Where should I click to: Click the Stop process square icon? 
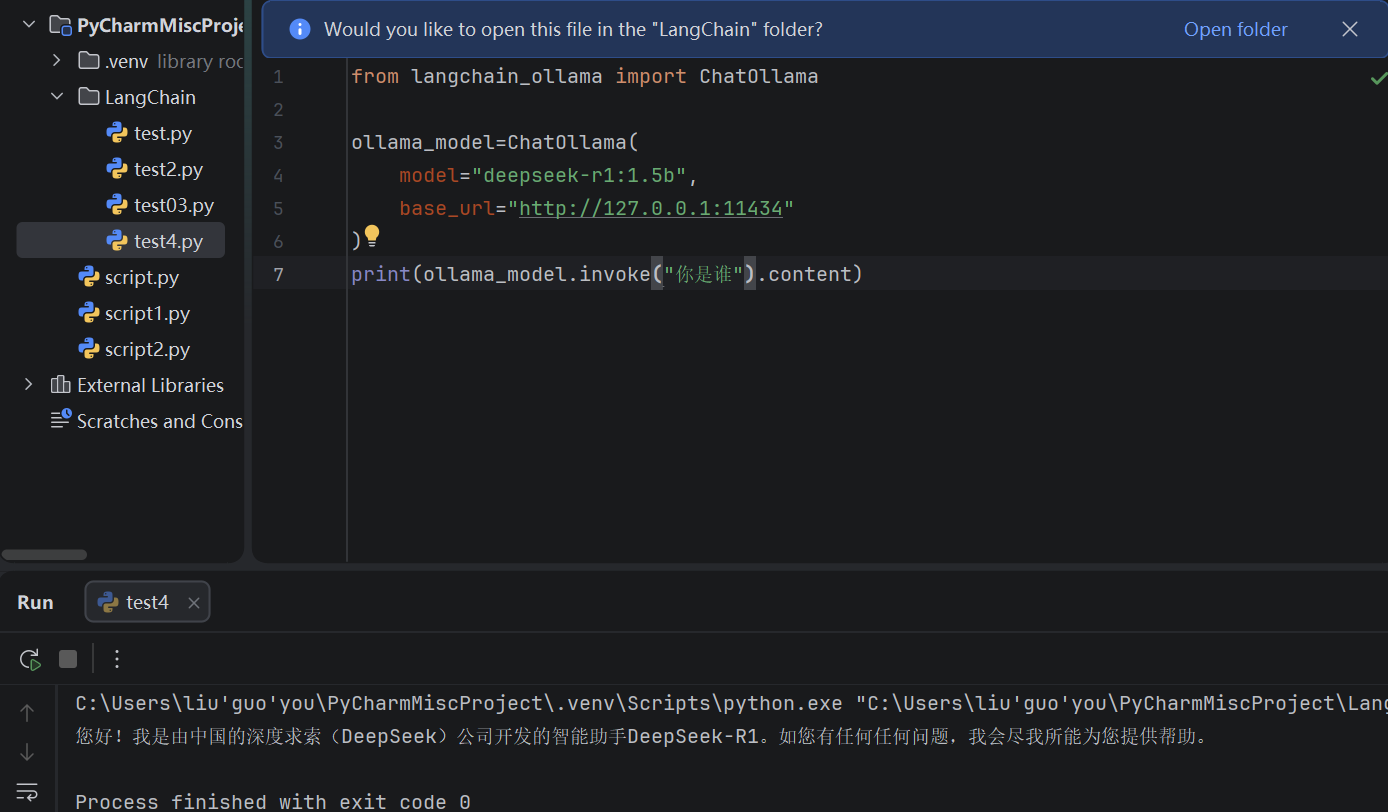point(68,659)
